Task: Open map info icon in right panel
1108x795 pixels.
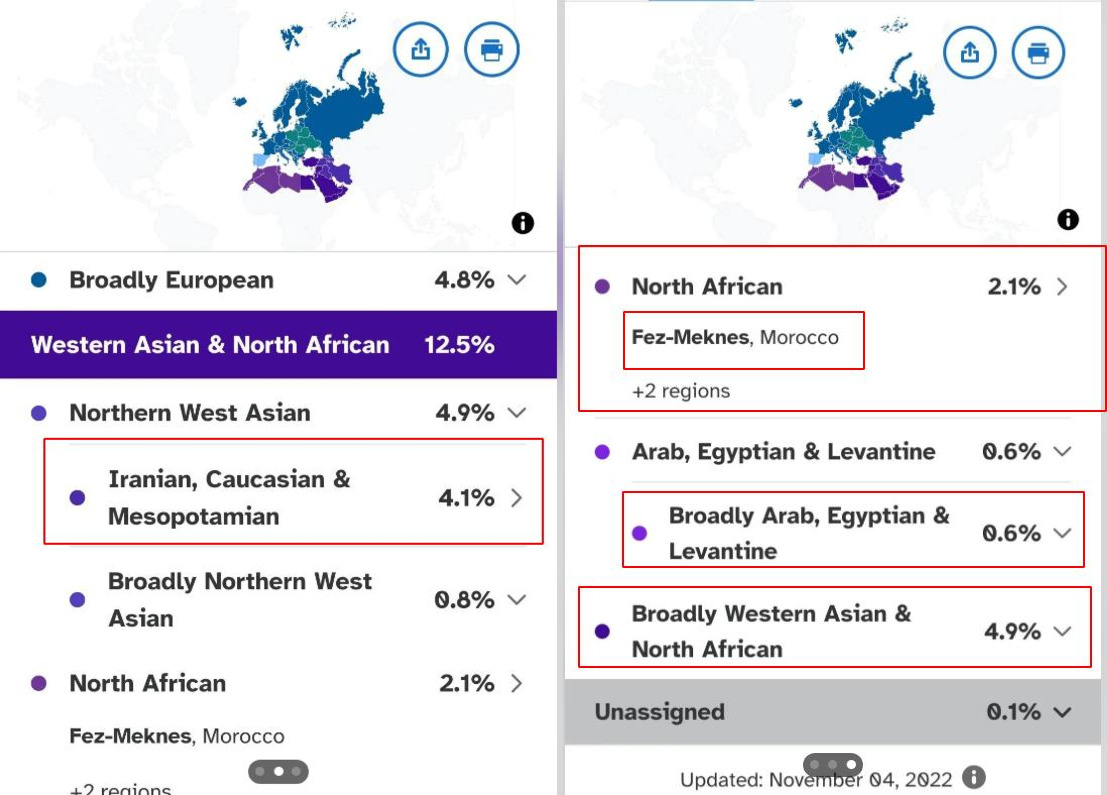Action: (1068, 219)
